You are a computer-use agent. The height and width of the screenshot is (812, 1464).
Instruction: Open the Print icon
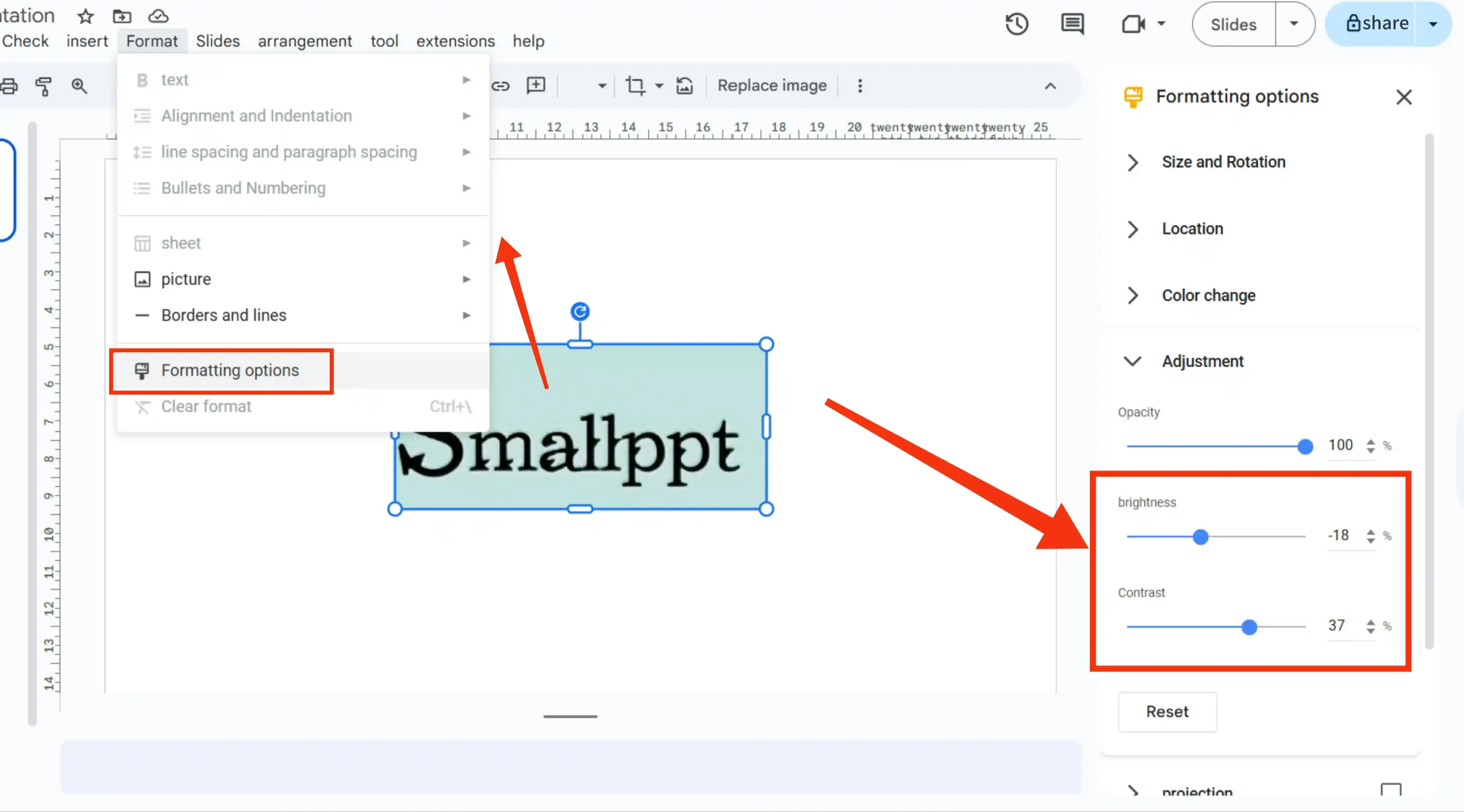point(9,86)
